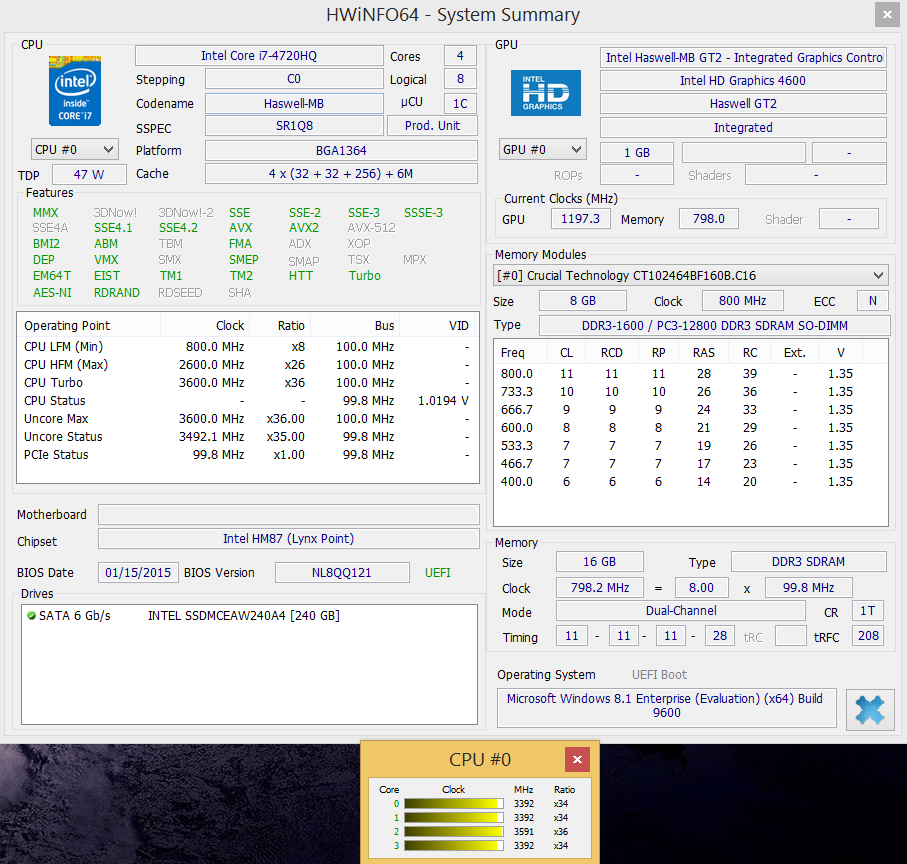Click the green UEFI label
Viewport: 907px width, 864px height.
point(437,573)
